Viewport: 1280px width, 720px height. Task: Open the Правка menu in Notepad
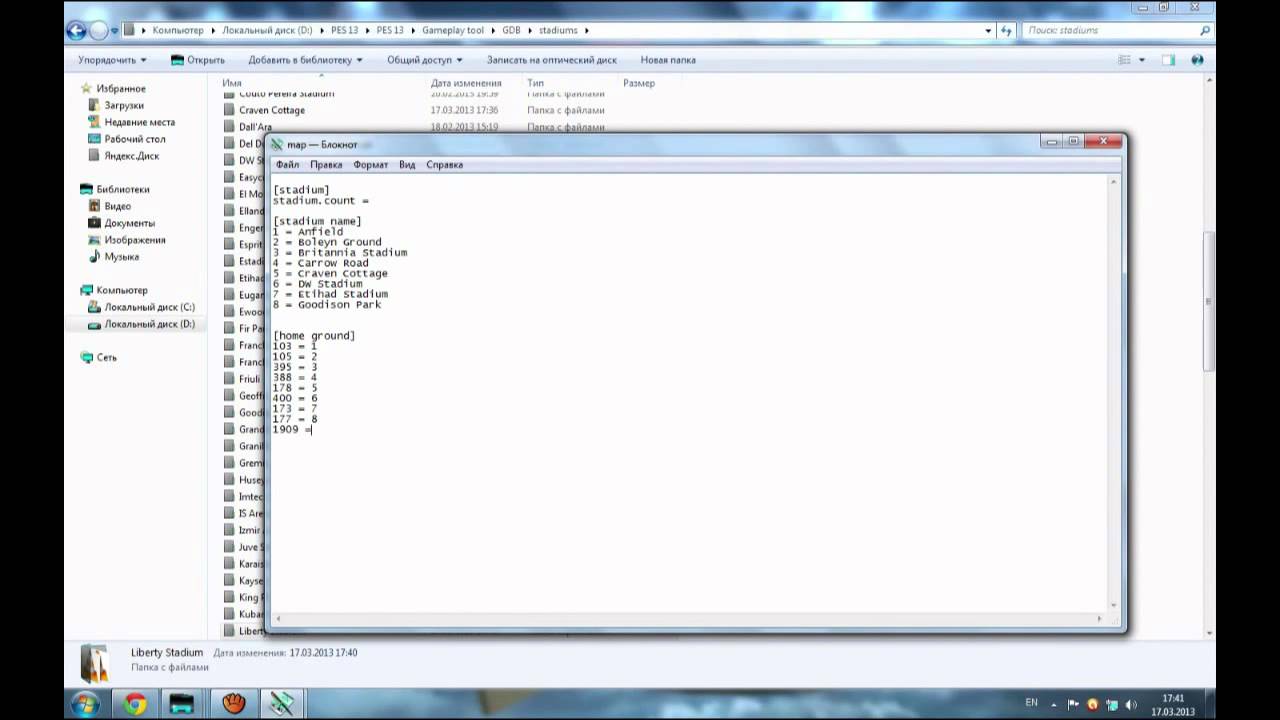click(326, 165)
